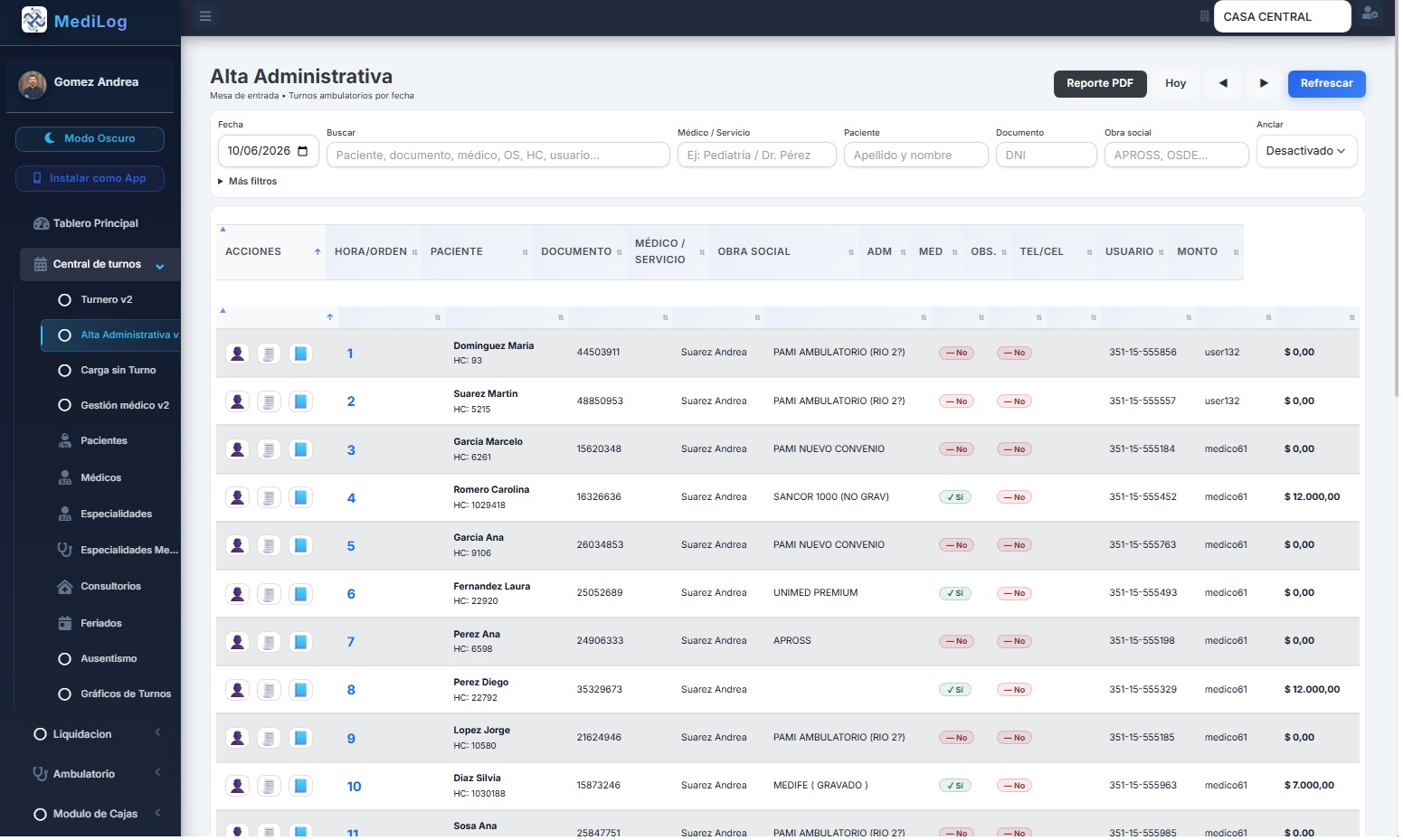Generate the Reporte PDF

pyautogui.click(x=1100, y=83)
